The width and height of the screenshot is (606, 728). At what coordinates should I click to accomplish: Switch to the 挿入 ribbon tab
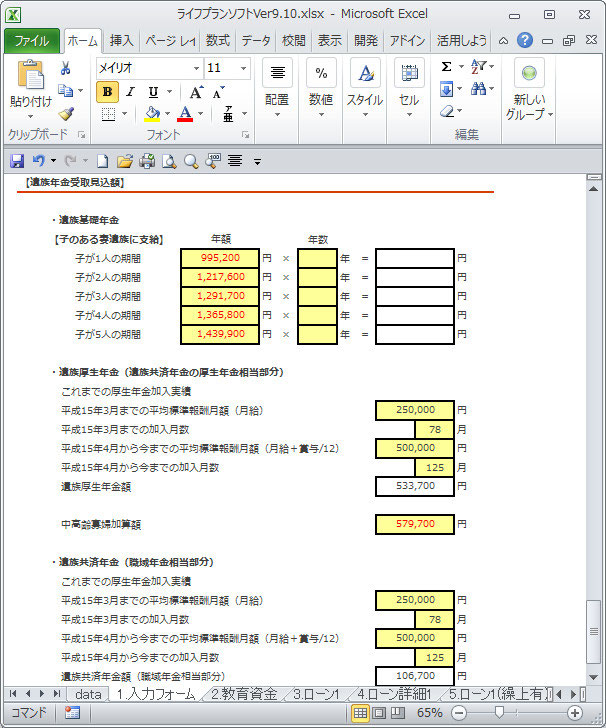(x=121, y=41)
